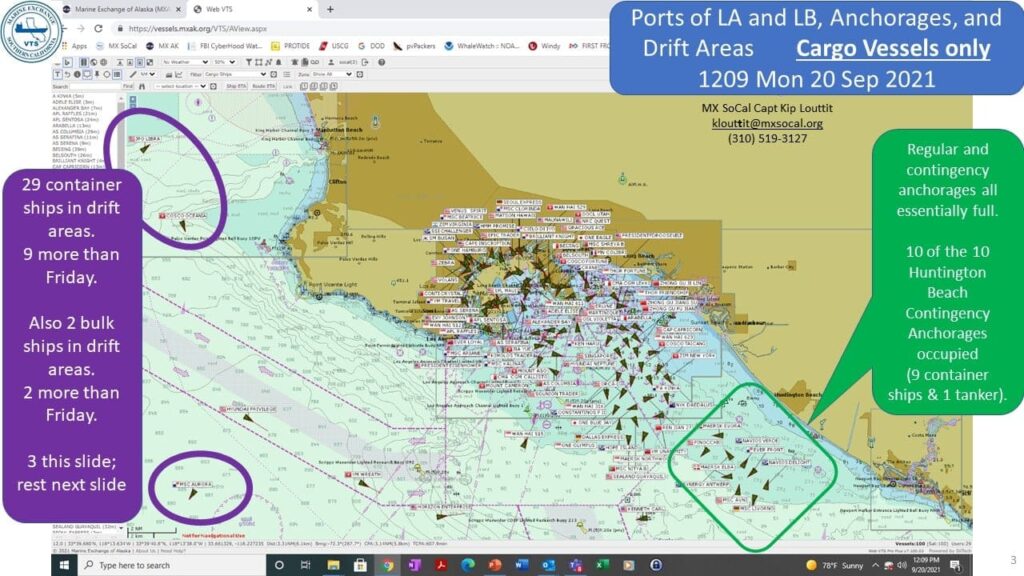
Task: Click the bell alerts icon
Action: tap(279, 62)
